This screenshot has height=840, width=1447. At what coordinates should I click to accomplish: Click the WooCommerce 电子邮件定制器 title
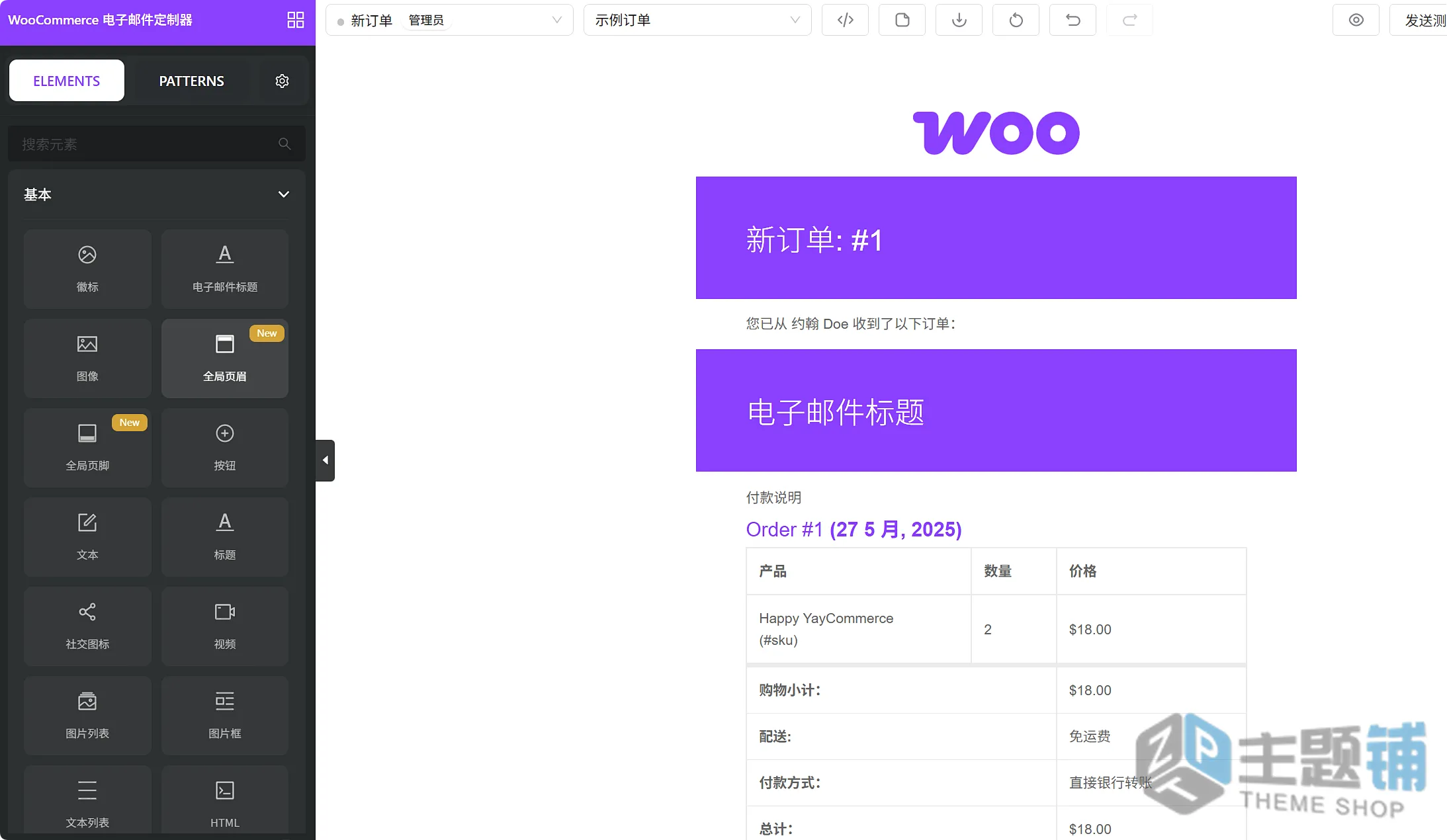(100, 20)
